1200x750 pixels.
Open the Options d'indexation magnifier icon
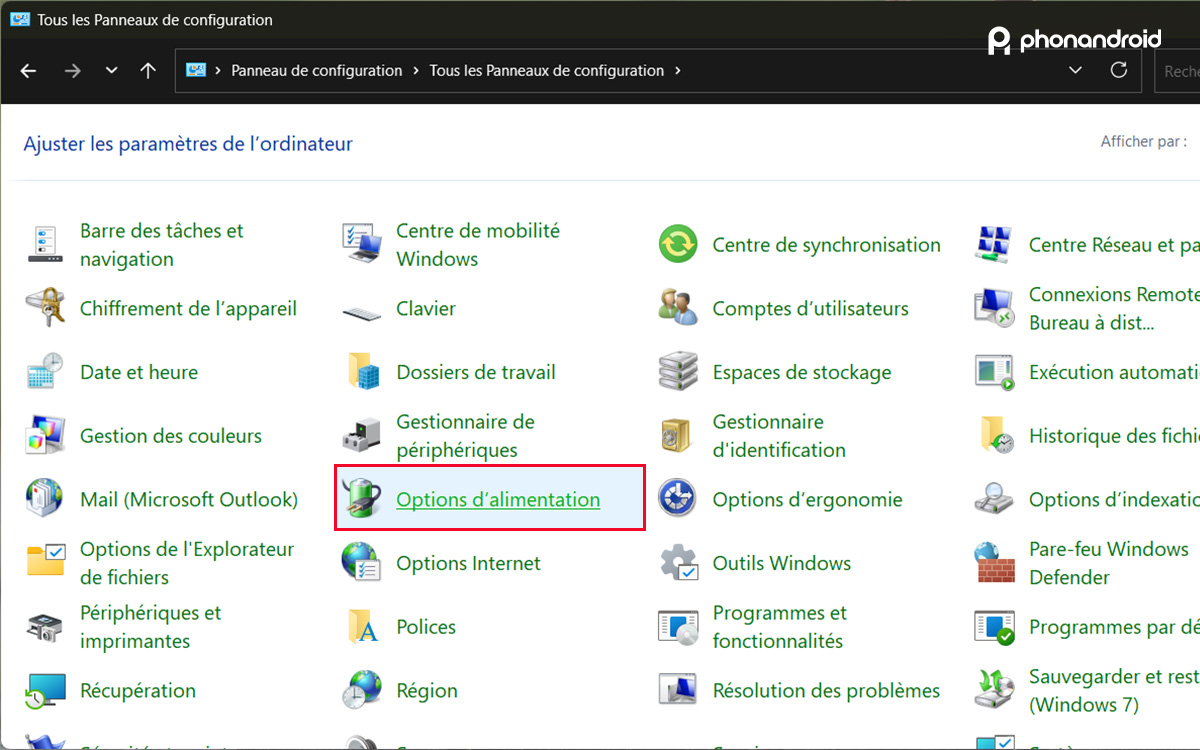click(x=994, y=499)
